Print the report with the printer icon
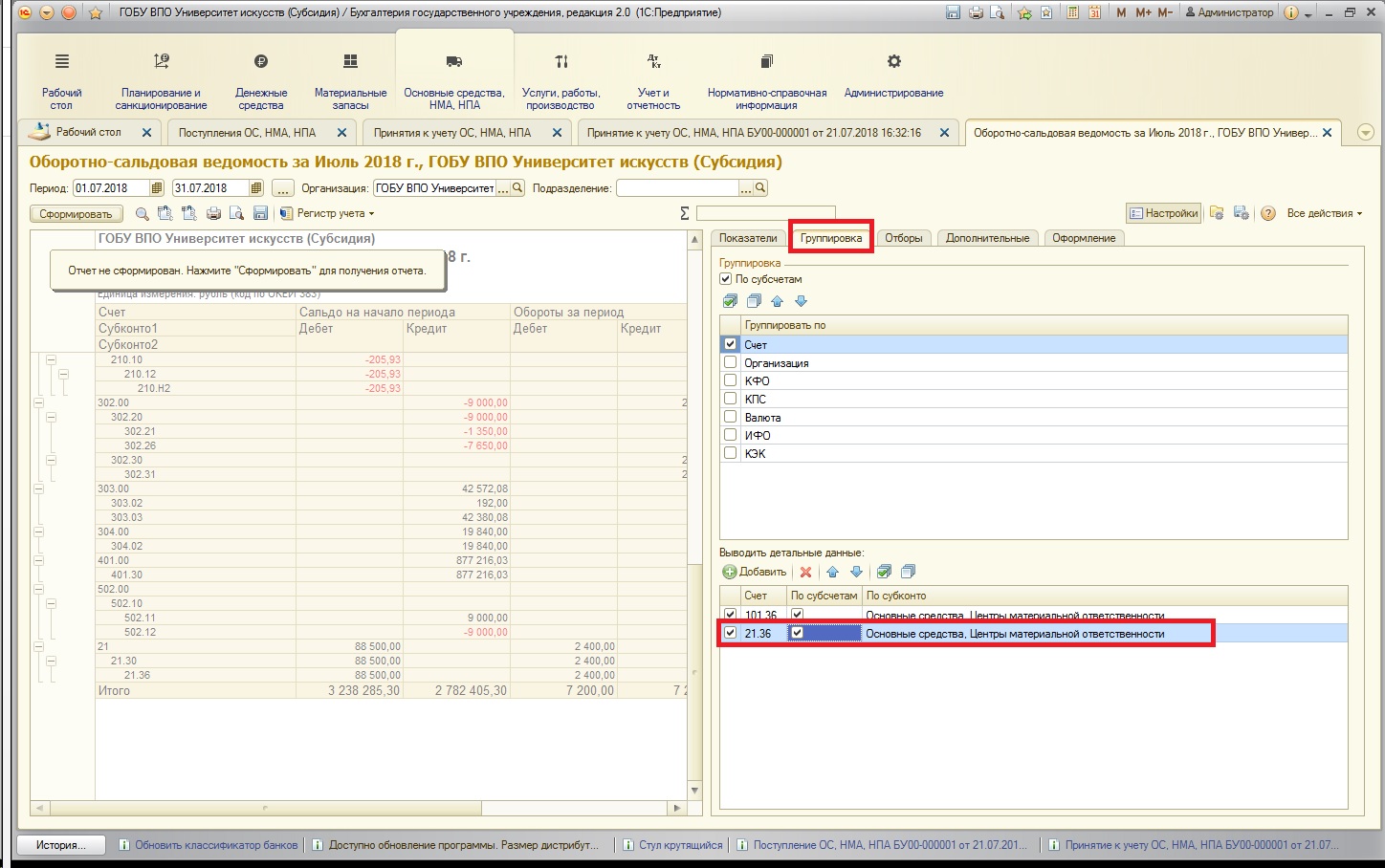Viewport: 1385px width, 868px height. coord(213,214)
